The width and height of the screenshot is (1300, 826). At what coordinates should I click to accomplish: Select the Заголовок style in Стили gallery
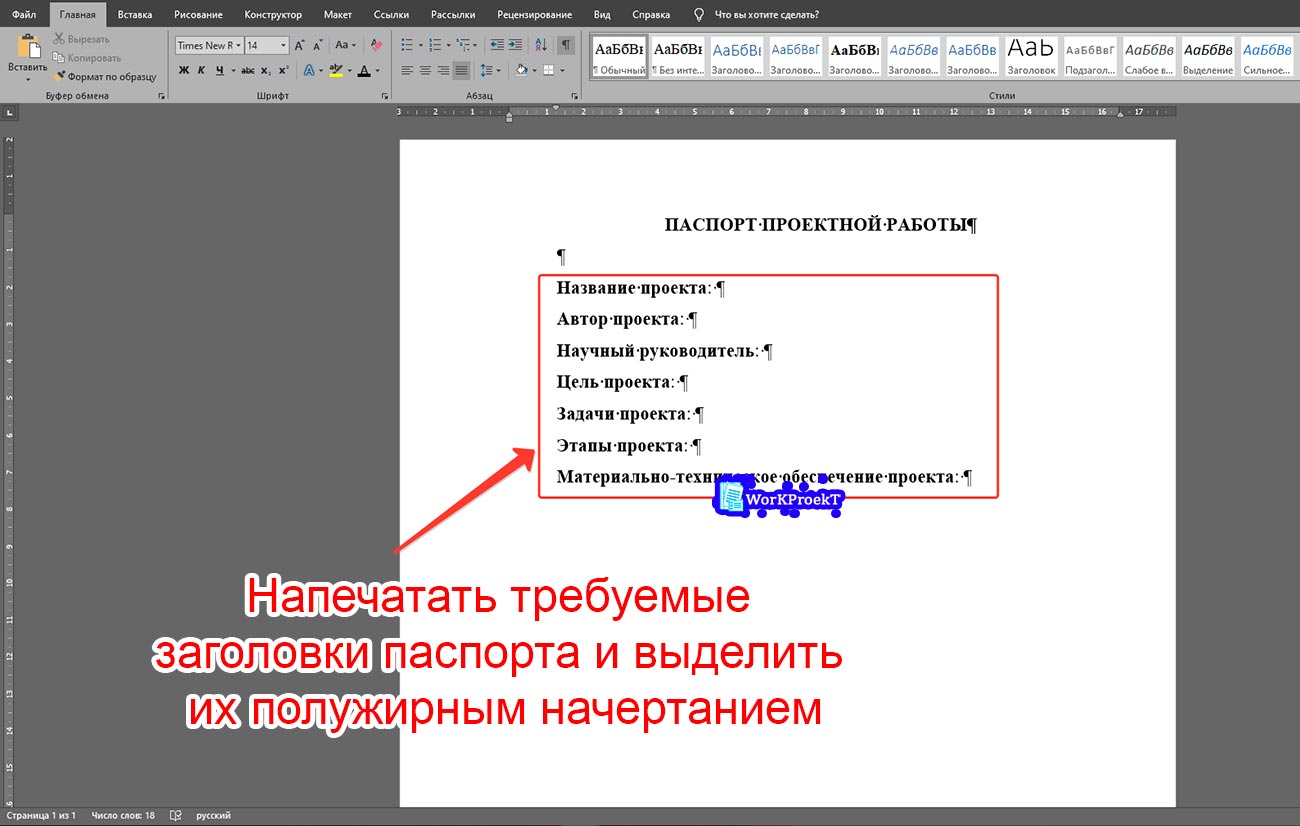coord(1031,55)
